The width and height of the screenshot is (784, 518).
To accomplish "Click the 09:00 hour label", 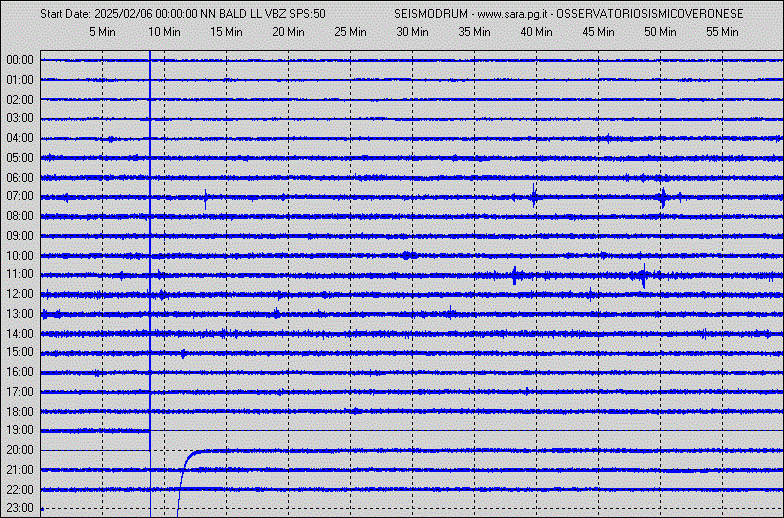I will (x=20, y=236).
